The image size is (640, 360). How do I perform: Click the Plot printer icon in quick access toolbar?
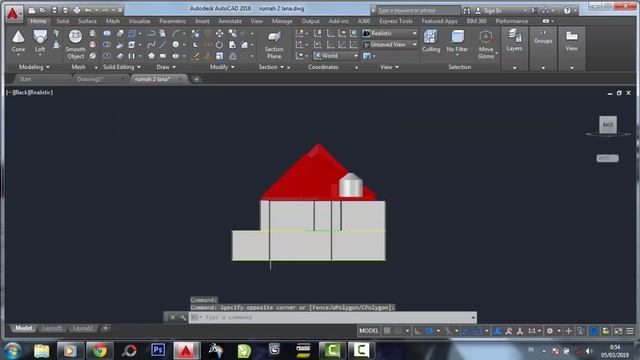76,10
